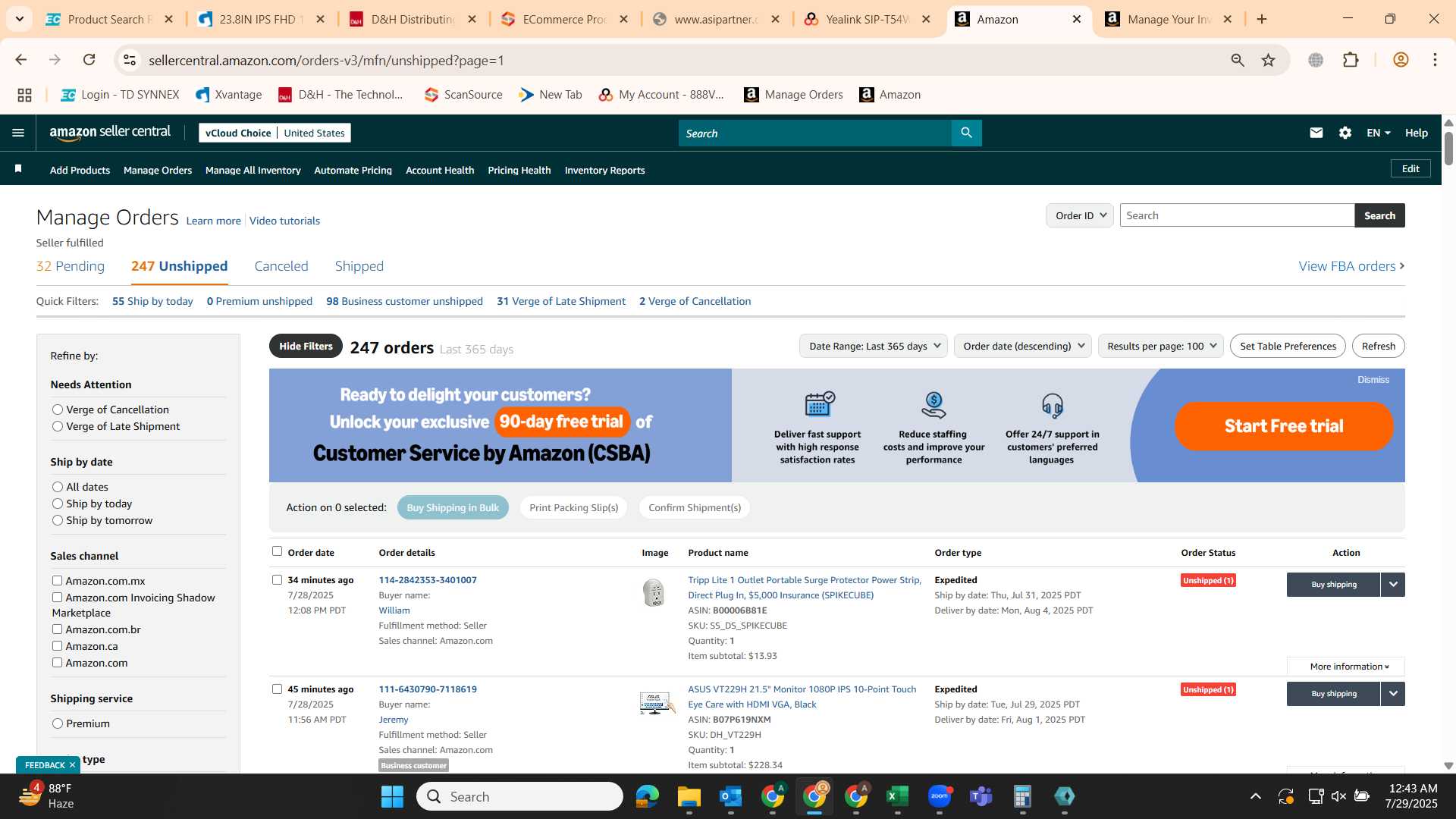Screen dimensions: 1456x819
Task: Open order link 114-2842353-3401007
Action: point(428,580)
